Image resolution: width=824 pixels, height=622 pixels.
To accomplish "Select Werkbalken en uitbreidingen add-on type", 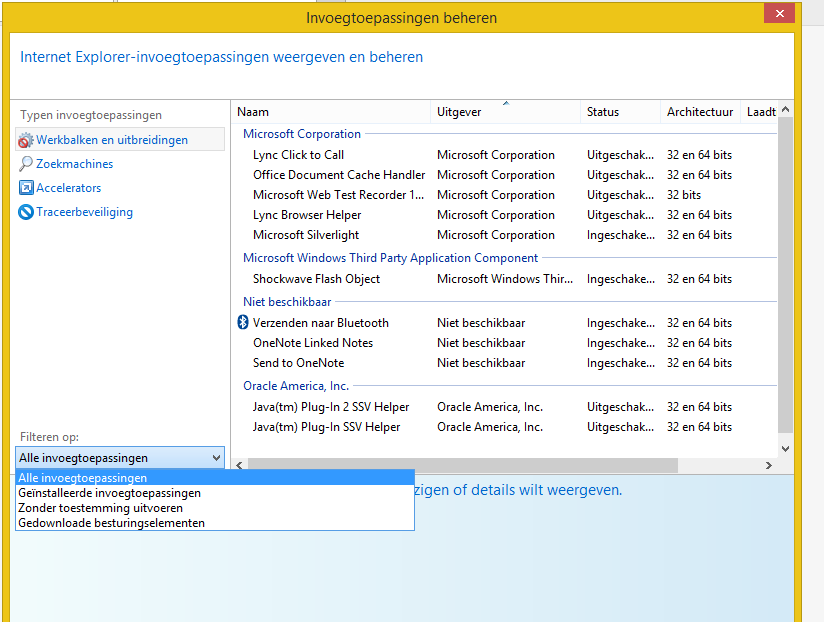I will pos(120,140).
